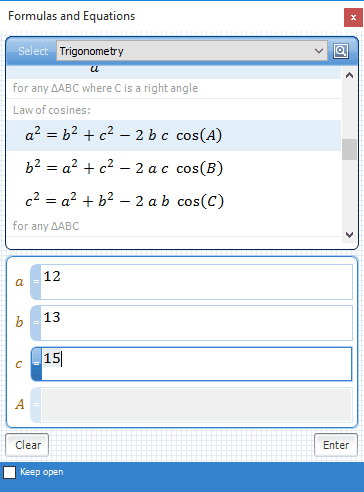The width and height of the screenshot is (364, 492).
Task: Open the Trigonometry category dropdown
Action: pyautogui.click(x=192, y=51)
